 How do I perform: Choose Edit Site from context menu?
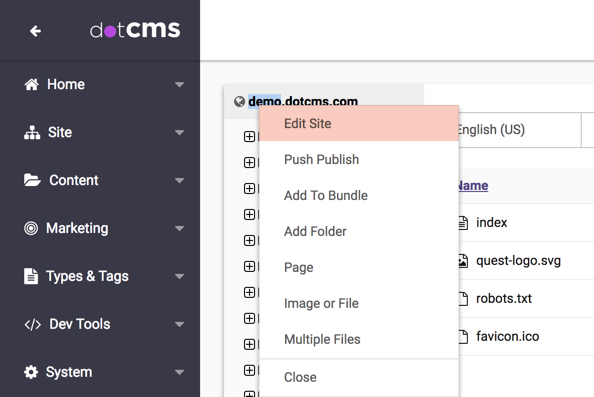coord(359,123)
